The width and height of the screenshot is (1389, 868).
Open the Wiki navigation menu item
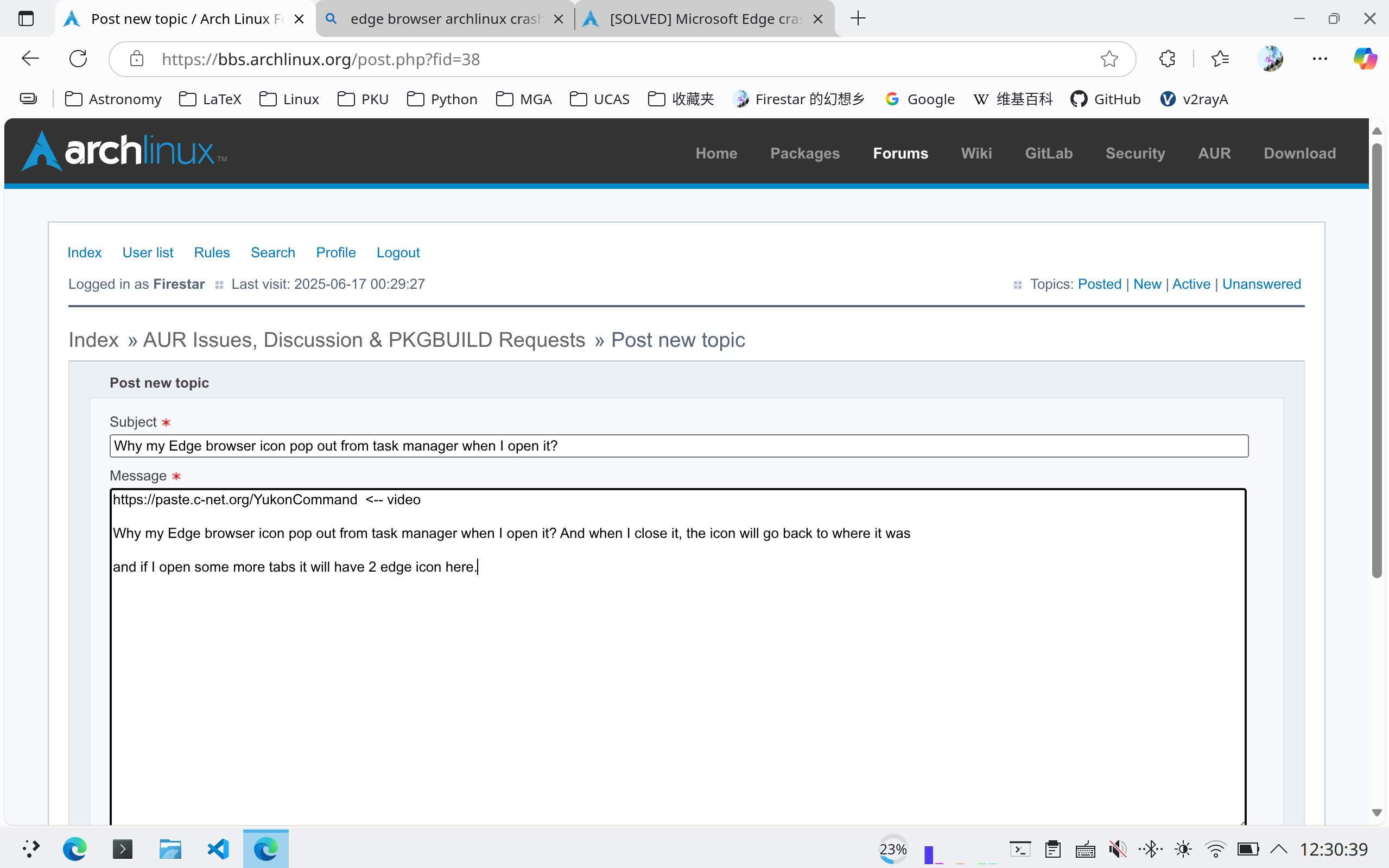[x=976, y=153]
